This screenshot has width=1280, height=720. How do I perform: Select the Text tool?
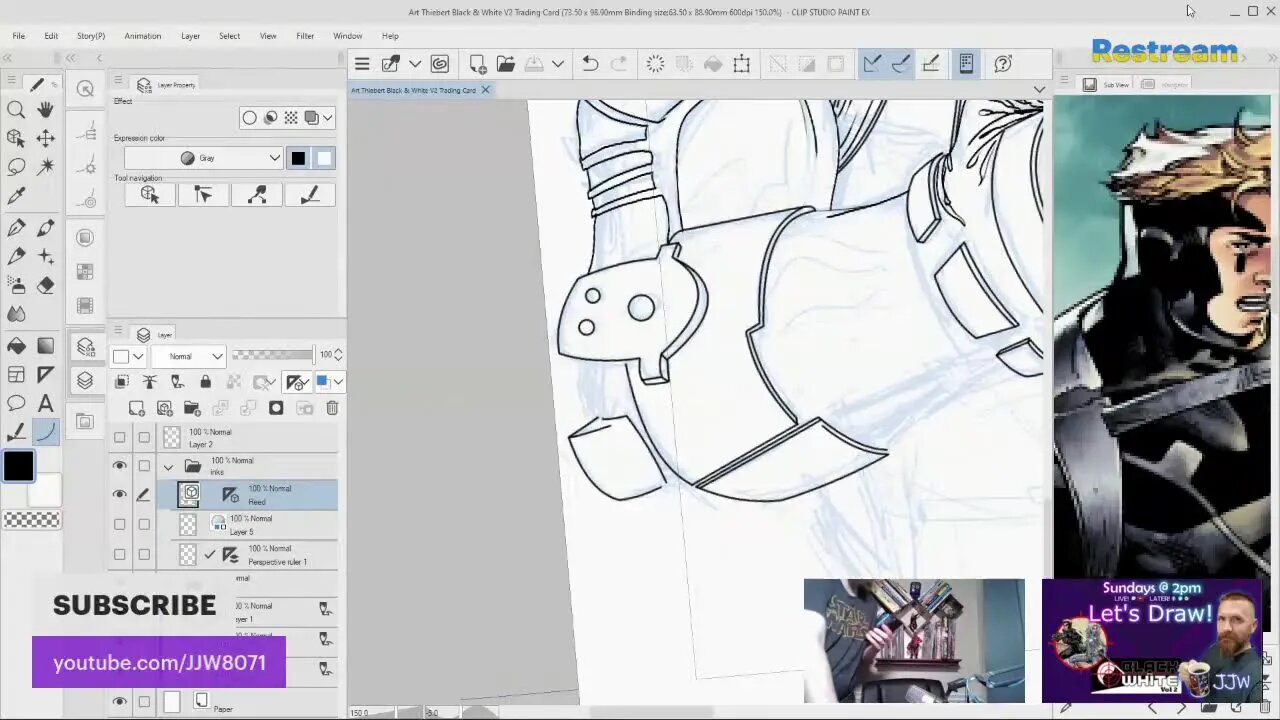[x=46, y=404]
